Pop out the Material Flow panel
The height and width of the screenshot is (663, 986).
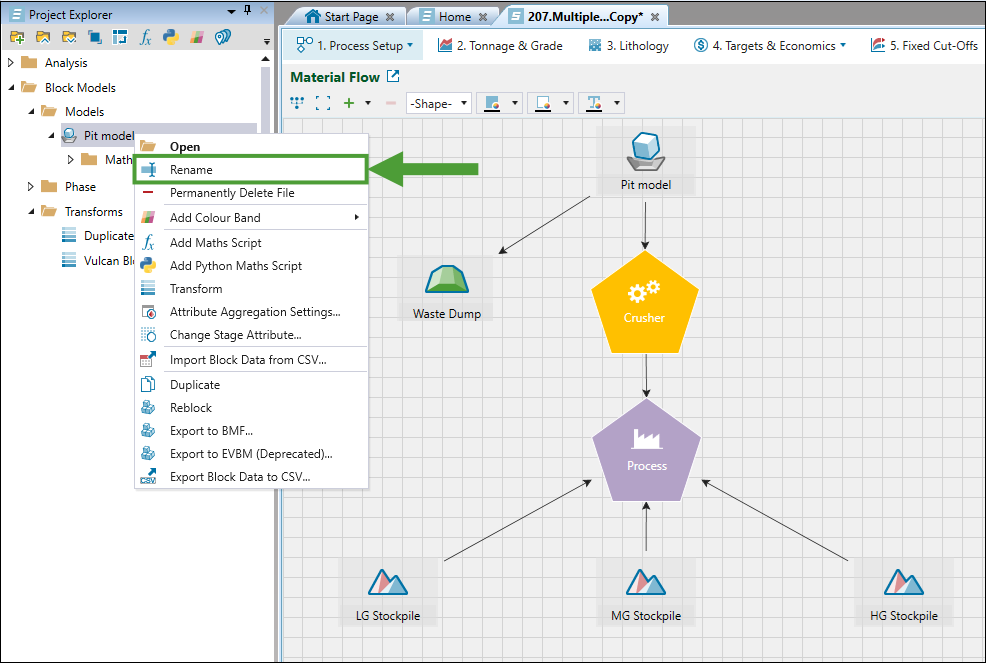tap(393, 77)
